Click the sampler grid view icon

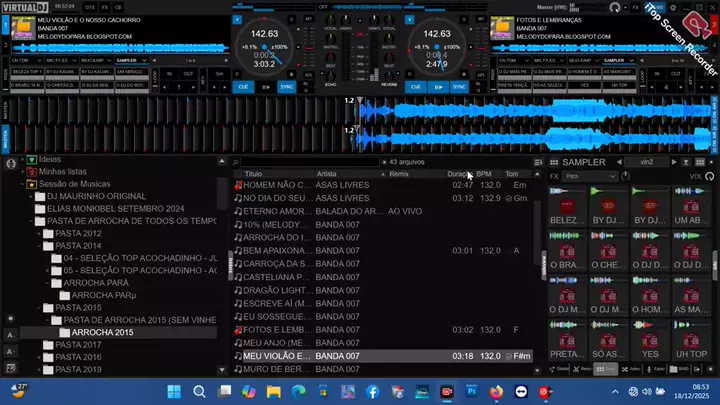pos(700,162)
